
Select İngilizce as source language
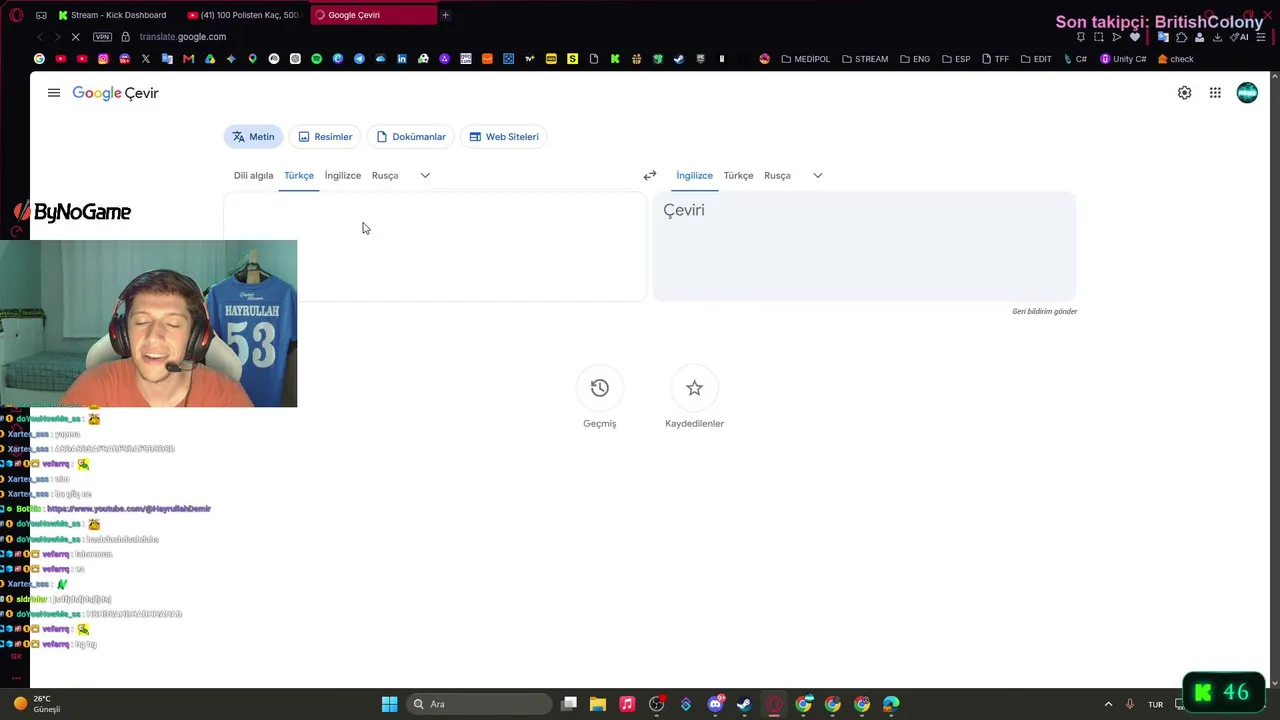pos(343,175)
